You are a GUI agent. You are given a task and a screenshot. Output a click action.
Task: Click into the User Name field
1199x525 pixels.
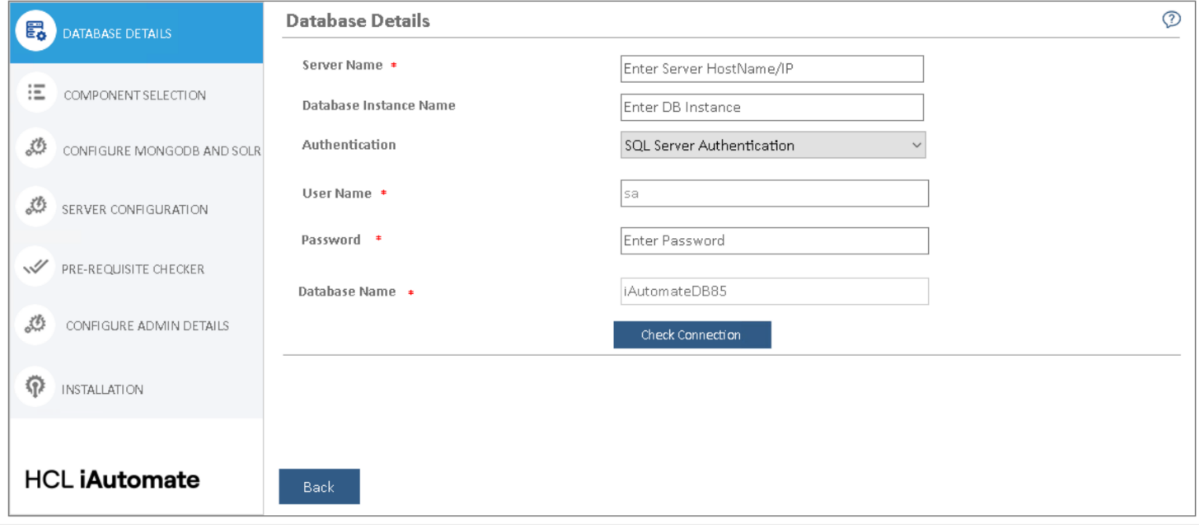coord(774,193)
